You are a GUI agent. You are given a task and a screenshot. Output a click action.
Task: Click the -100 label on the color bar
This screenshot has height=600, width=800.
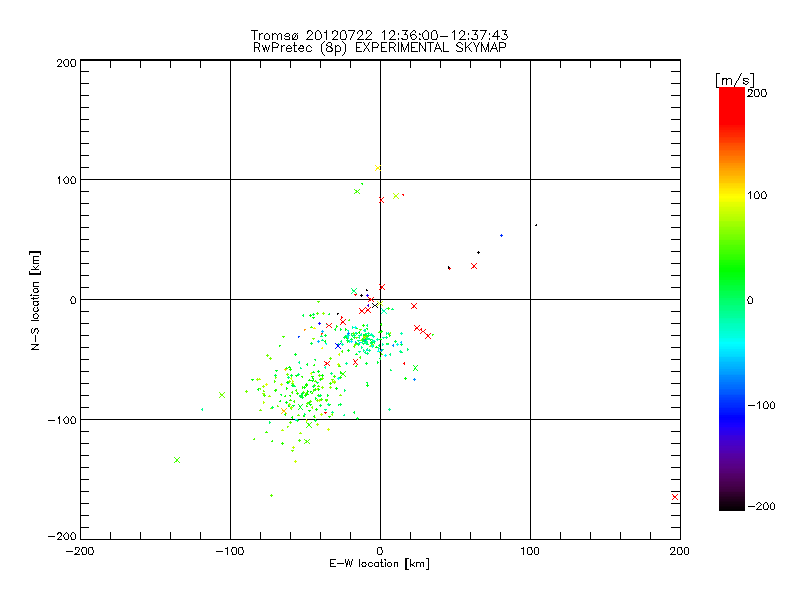[761, 405]
